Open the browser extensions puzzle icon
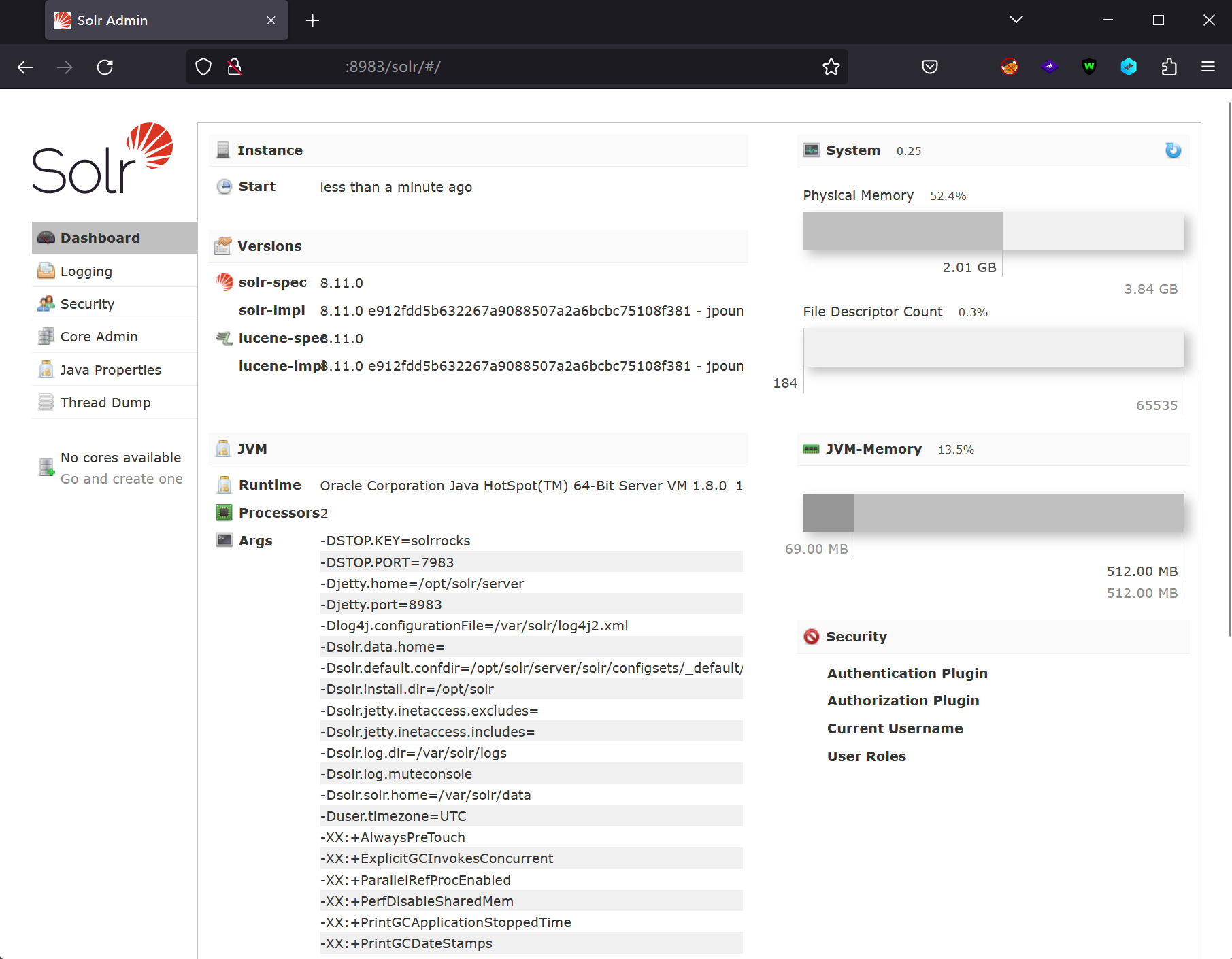 coord(1169,67)
